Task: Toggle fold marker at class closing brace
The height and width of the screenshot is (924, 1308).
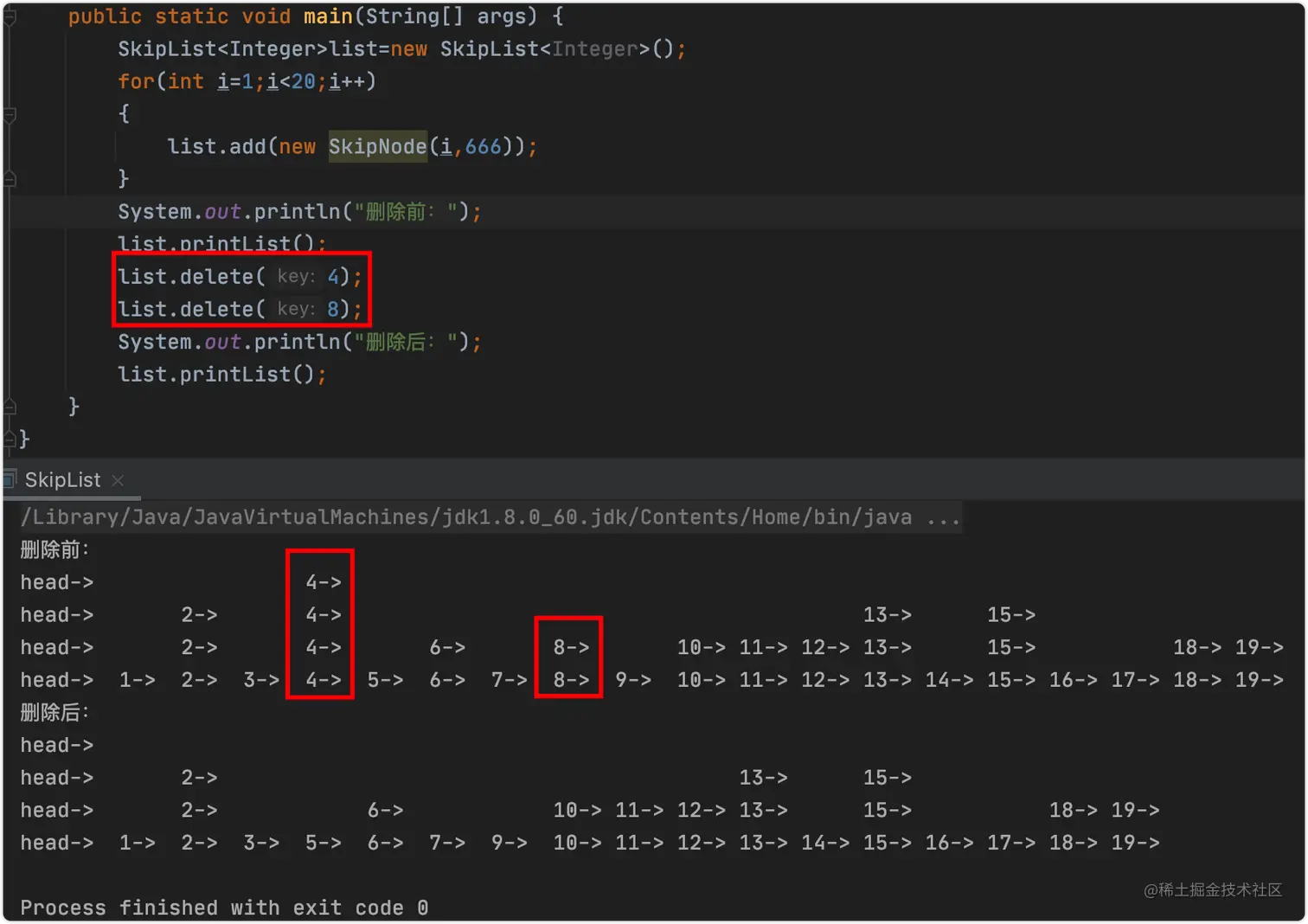Action: [x=10, y=440]
